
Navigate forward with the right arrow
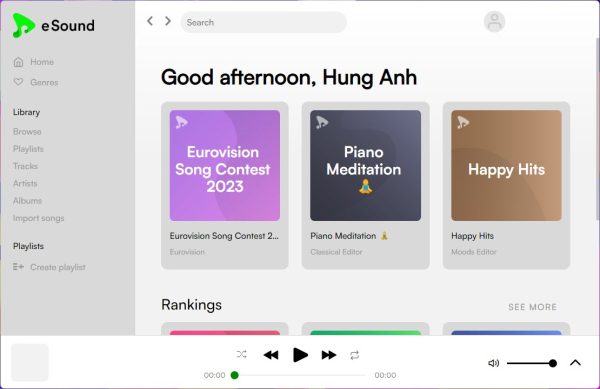click(x=168, y=21)
